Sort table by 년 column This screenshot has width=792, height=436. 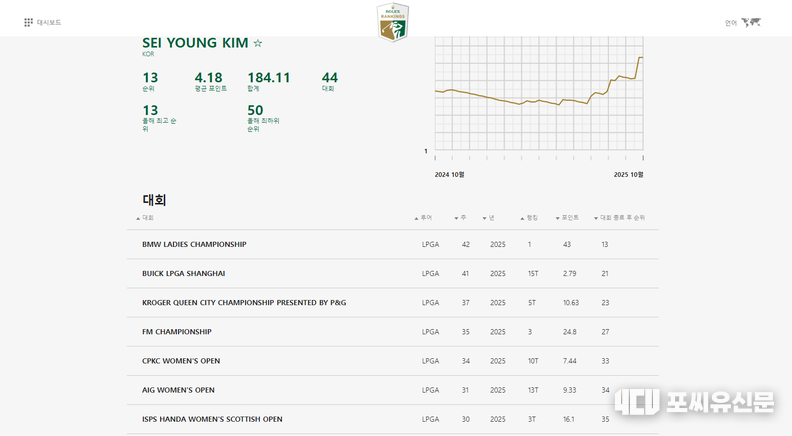pyautogui.click(x=490, y=218)
